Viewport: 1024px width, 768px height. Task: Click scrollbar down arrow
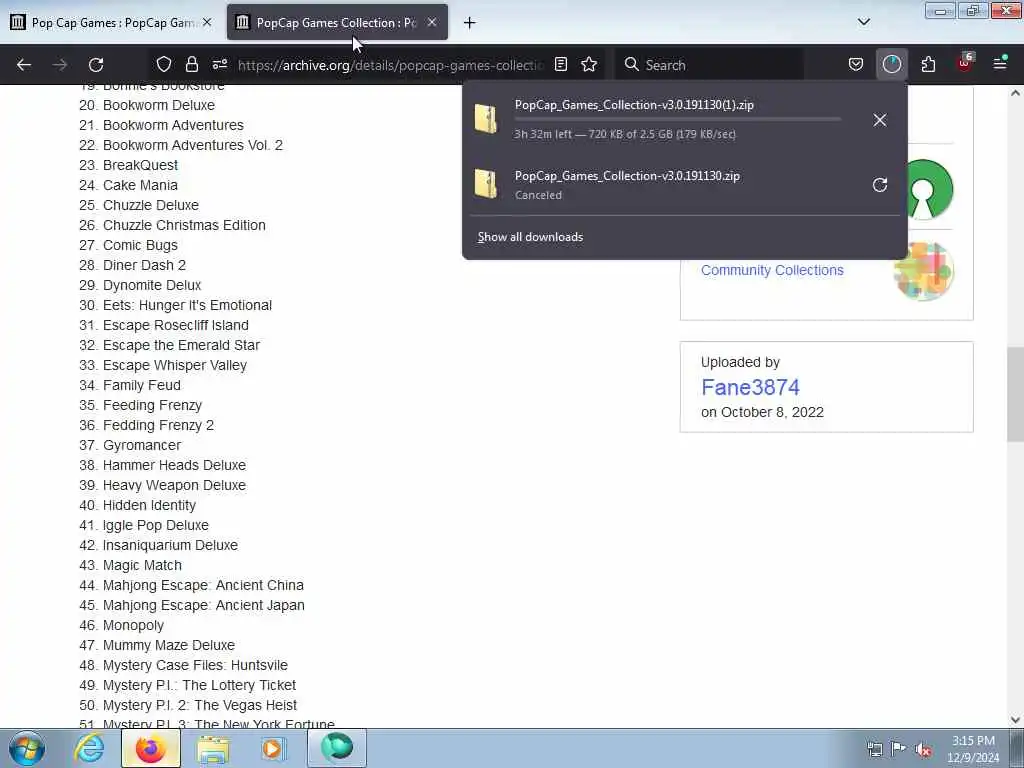point(1015,720)
